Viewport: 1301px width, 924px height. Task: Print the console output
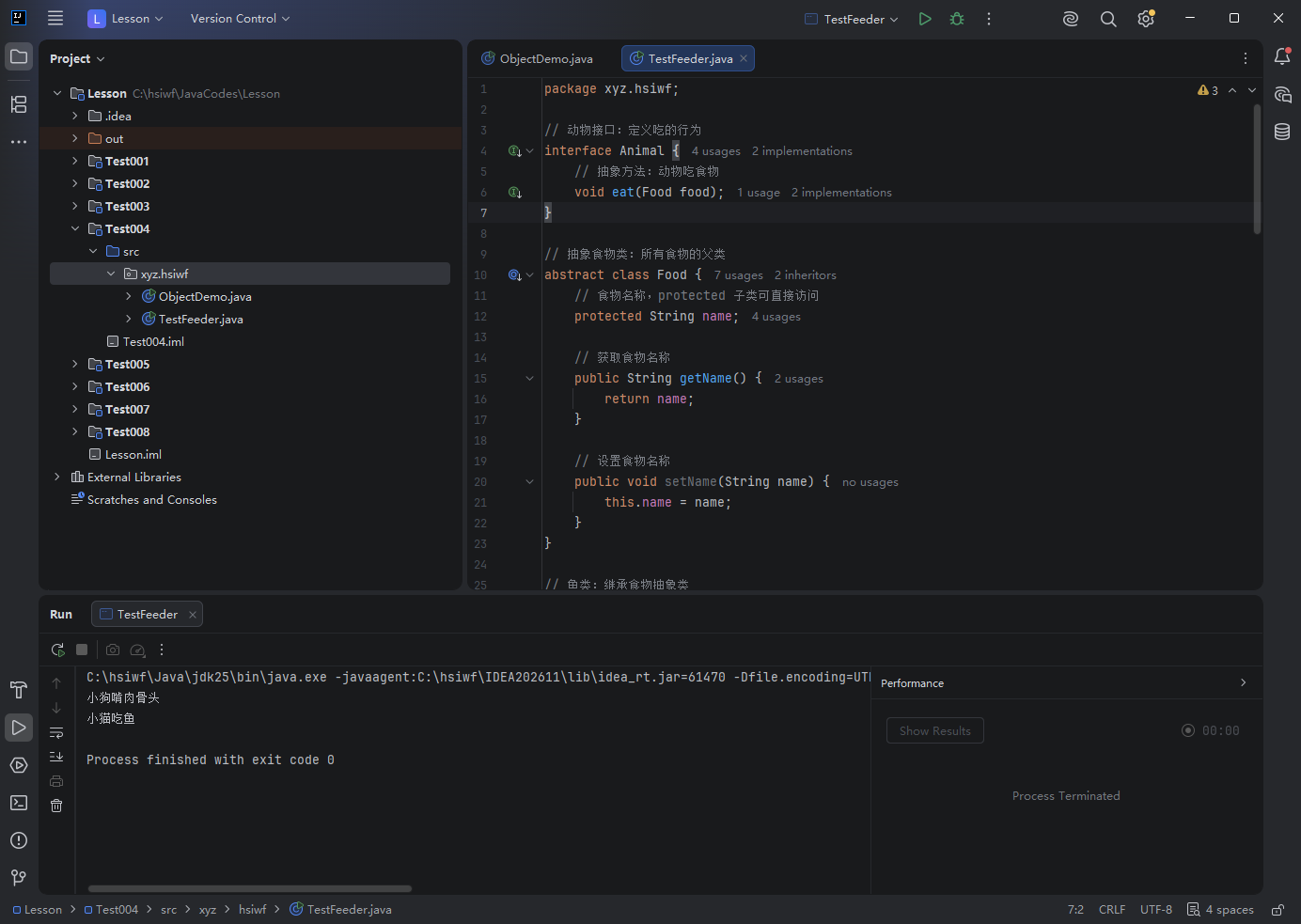[x=56, y=781]
